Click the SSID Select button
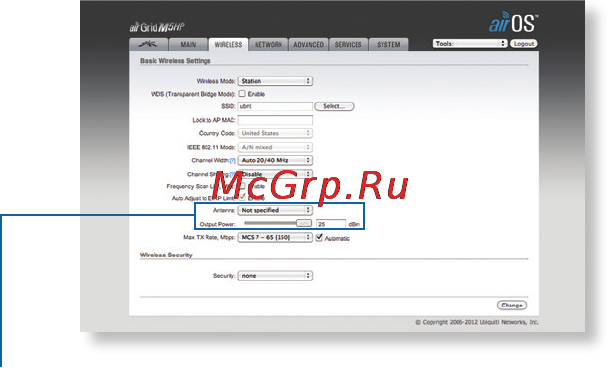The height and width of the screenshot is (368, 609). tap(334, 106)
